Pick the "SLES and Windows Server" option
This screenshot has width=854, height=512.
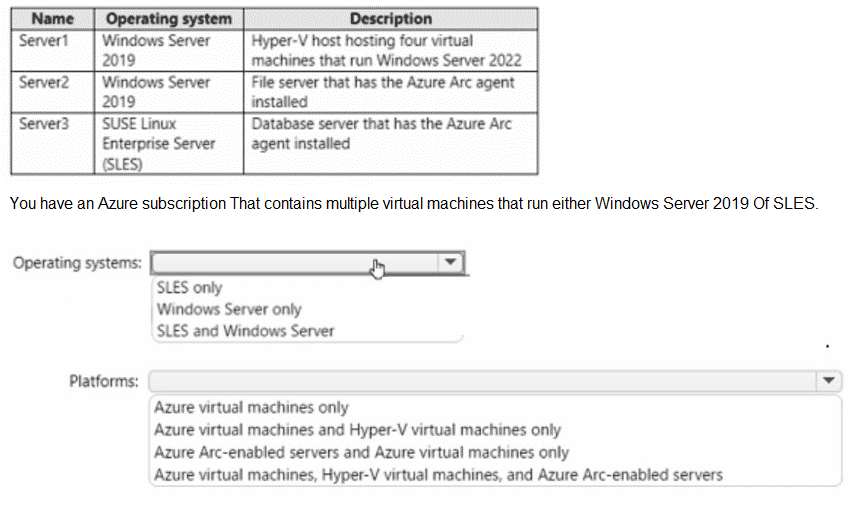point(245,331)
